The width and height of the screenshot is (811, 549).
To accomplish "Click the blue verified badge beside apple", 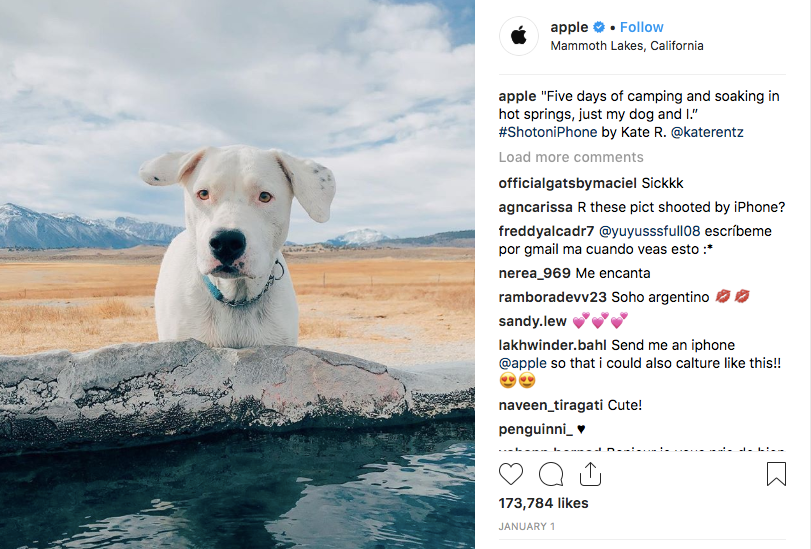I will click(598, 27).
